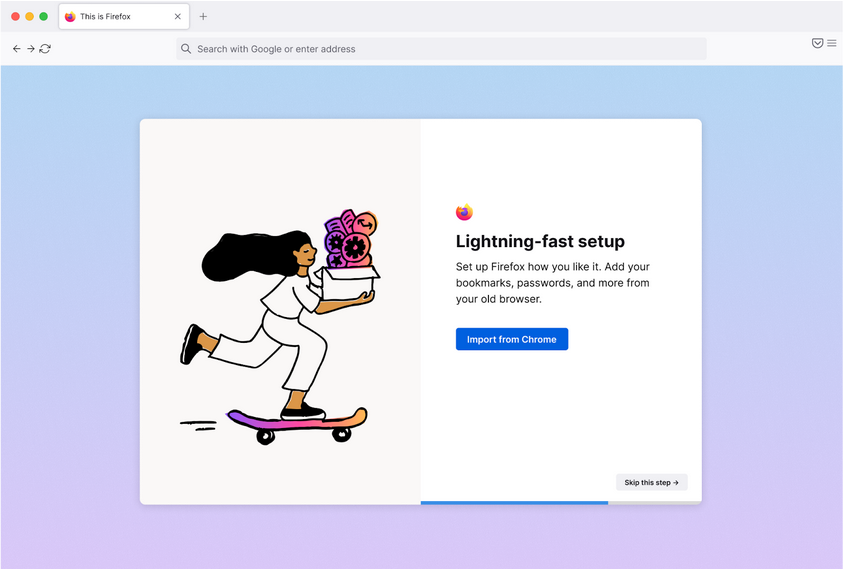Click the Lightning-fast setup heading
The width and height of the screenshot is (850, 574).
pos(540,241)
